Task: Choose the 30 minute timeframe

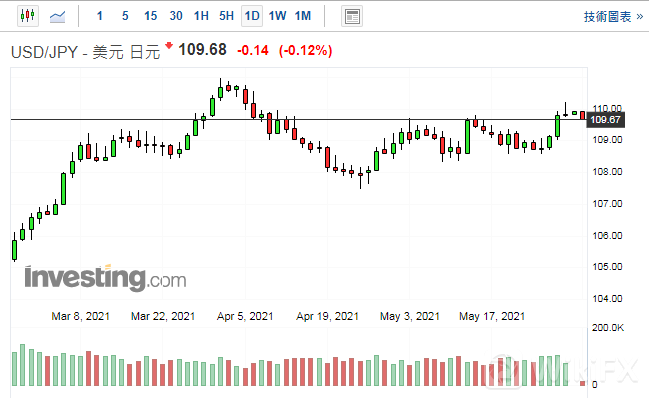Action: pyautogui.click(x=176, y=16)
